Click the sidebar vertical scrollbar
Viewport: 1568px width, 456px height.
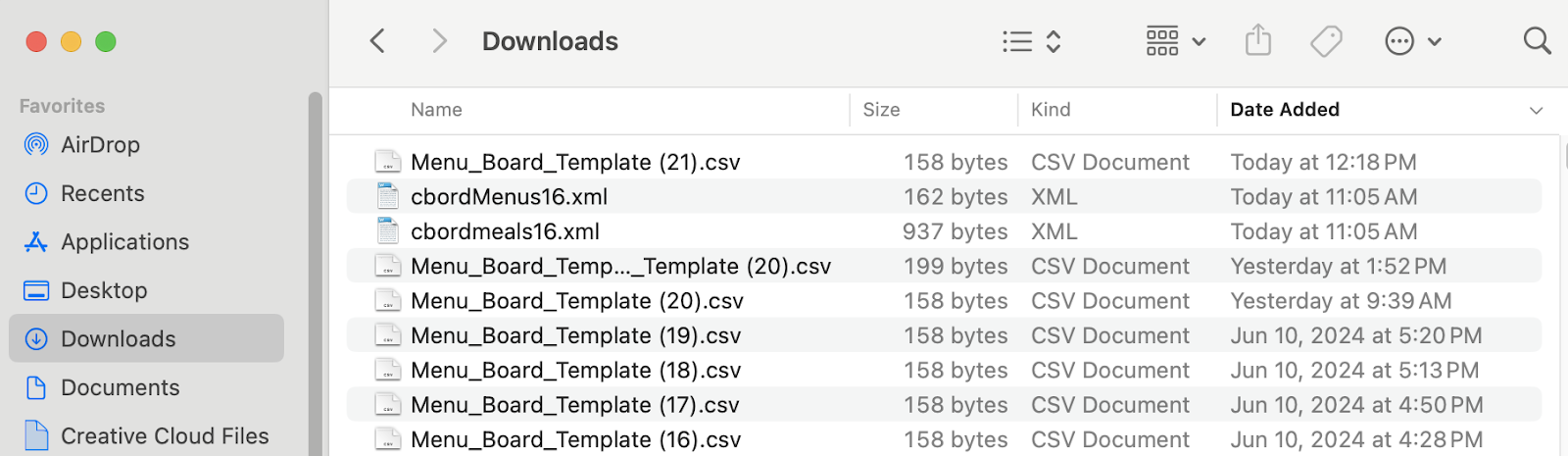315,275
